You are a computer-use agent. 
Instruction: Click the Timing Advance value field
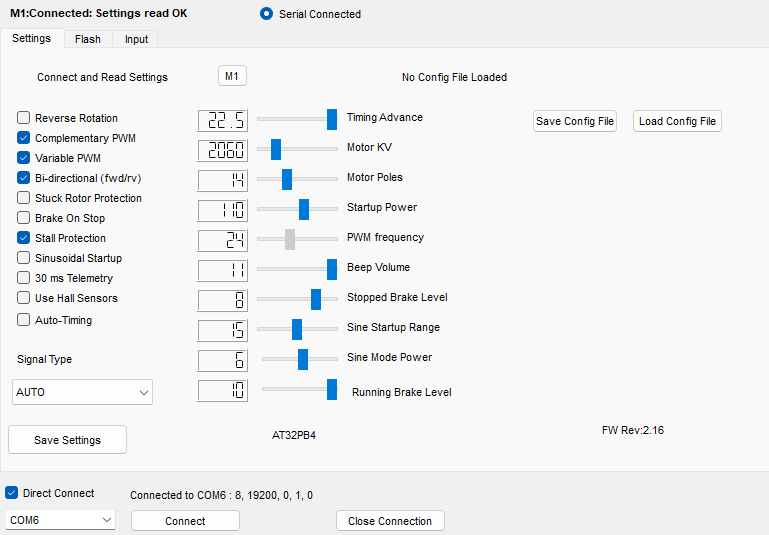[223, 121]
